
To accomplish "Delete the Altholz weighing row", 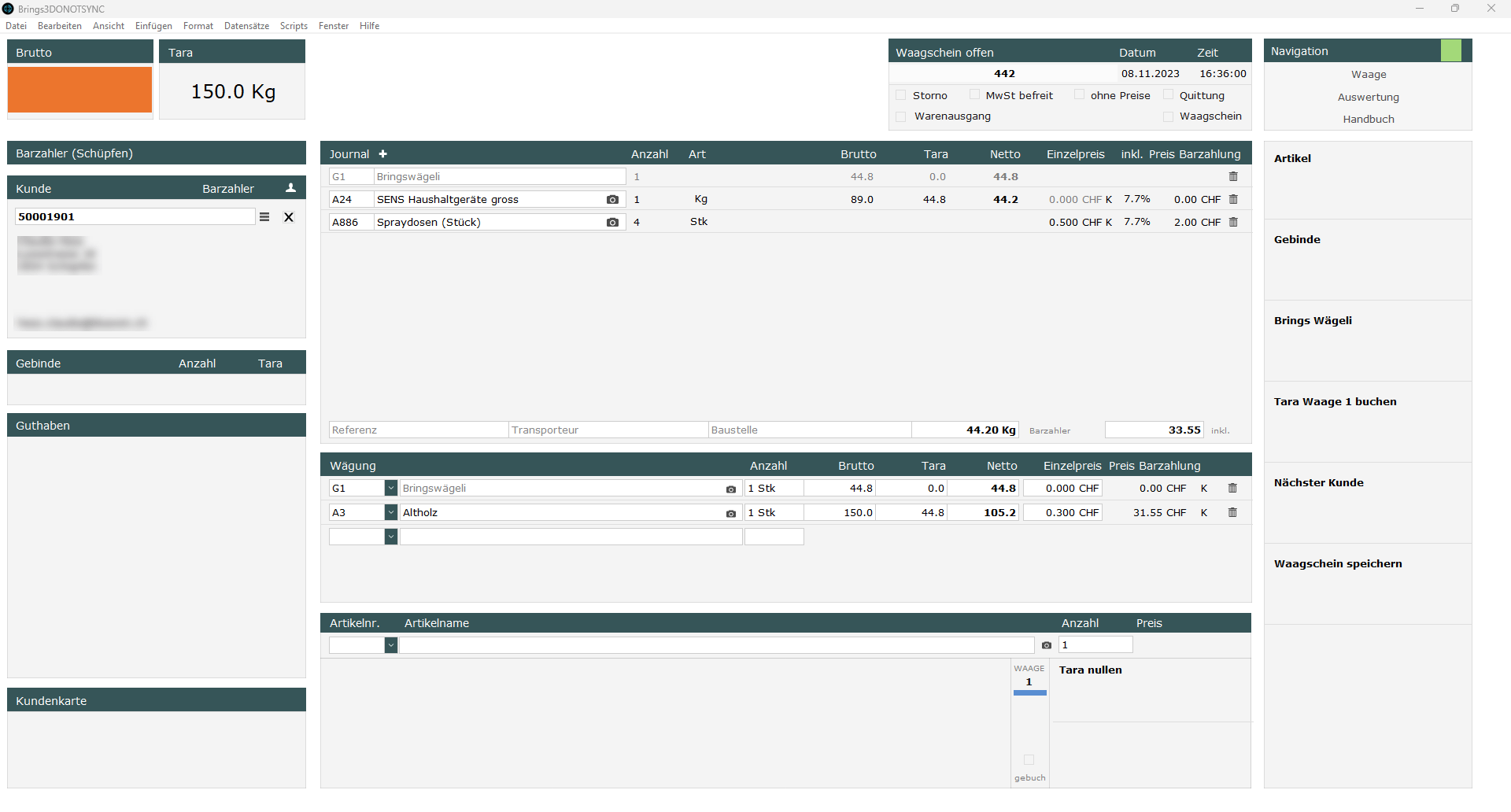I will [x=1232, y=513].
